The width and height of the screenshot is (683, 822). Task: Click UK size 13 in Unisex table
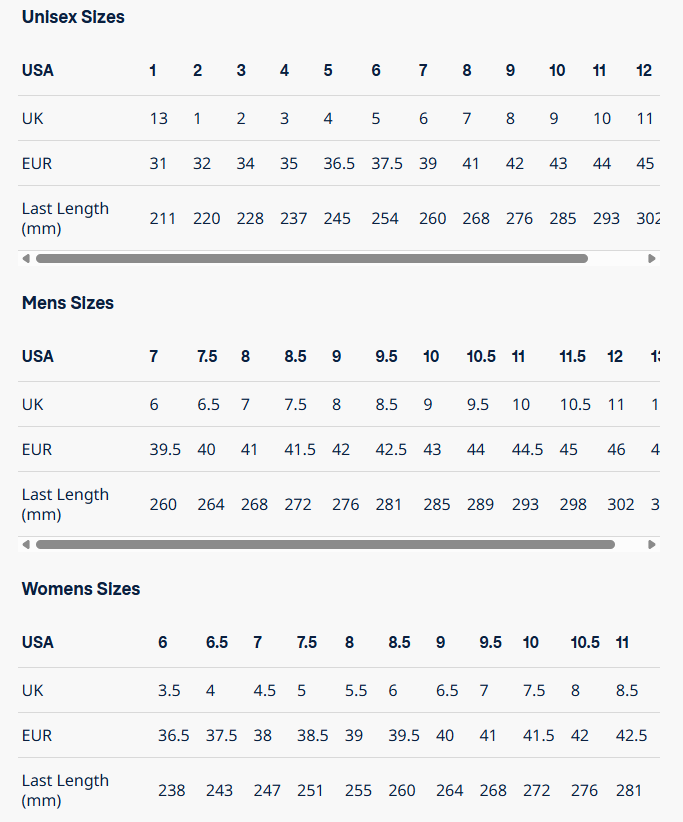point(159,118)
